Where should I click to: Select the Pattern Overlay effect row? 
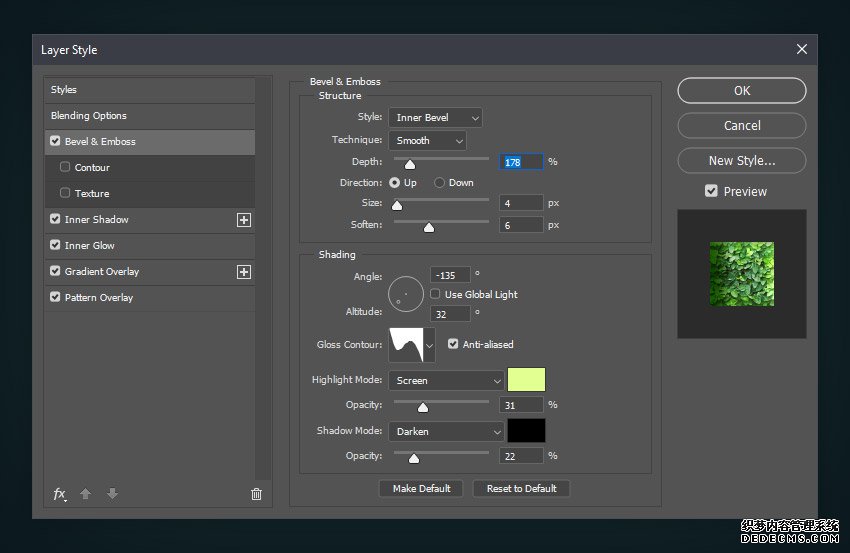pyautogui.click(x=150, y=298)
